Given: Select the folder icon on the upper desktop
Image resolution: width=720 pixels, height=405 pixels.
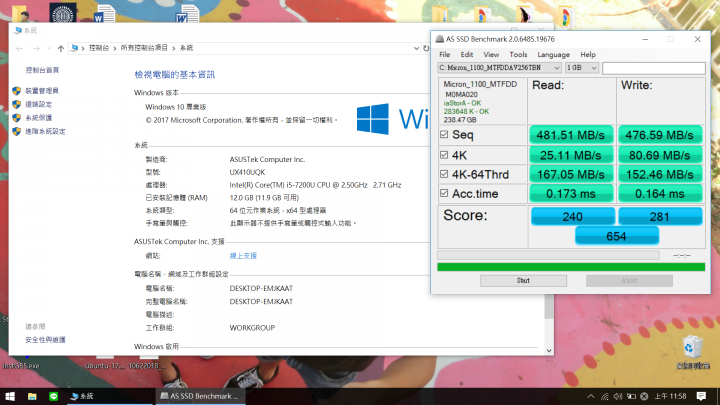Looking at the screenshot, I should pyautogui.click(x=440, y=13).
